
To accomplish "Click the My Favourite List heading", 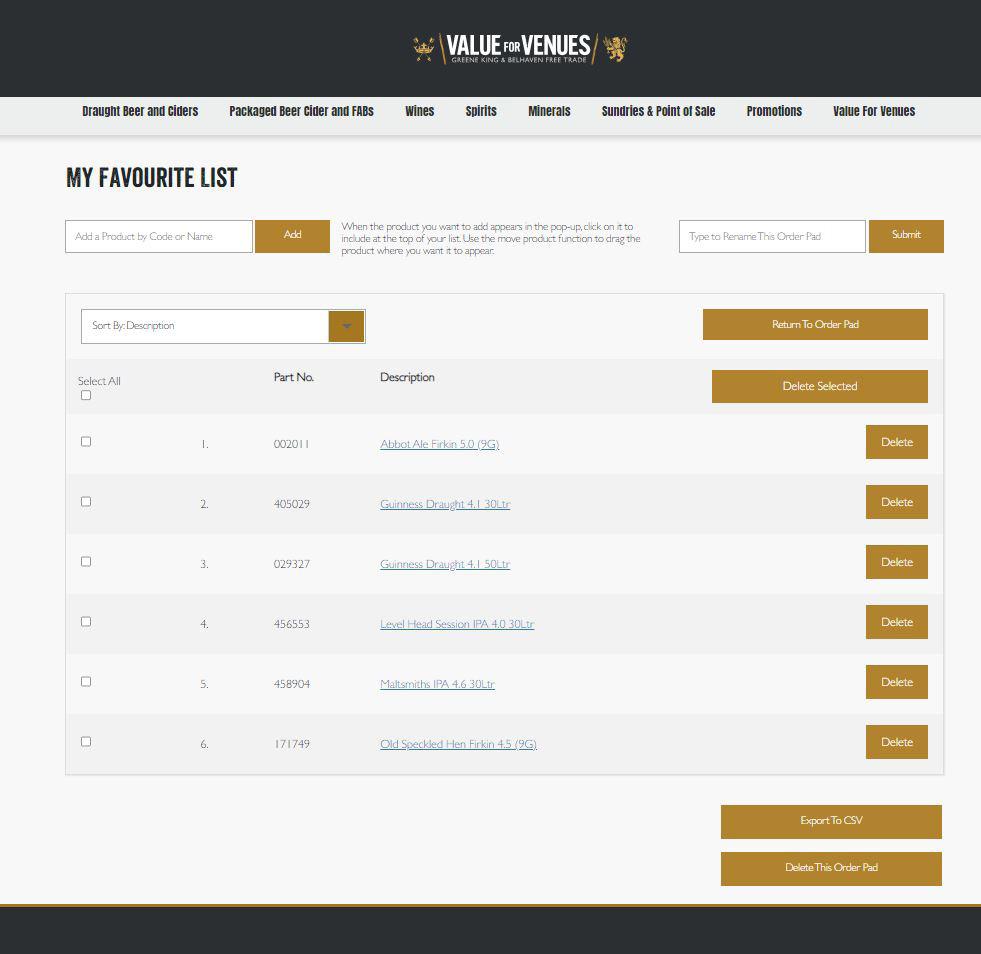I will pyautogui.click(x=151, y=178).
